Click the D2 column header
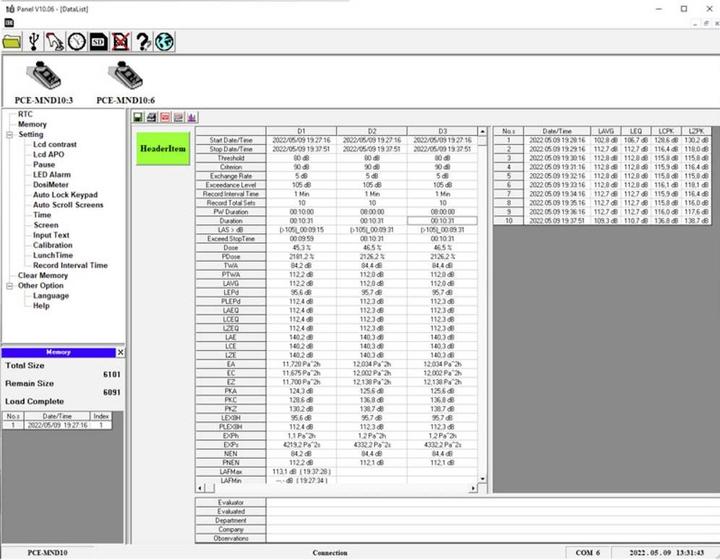The width and height of the screenshot is (720, 560). pyautogui.click(x=372, y=131)
